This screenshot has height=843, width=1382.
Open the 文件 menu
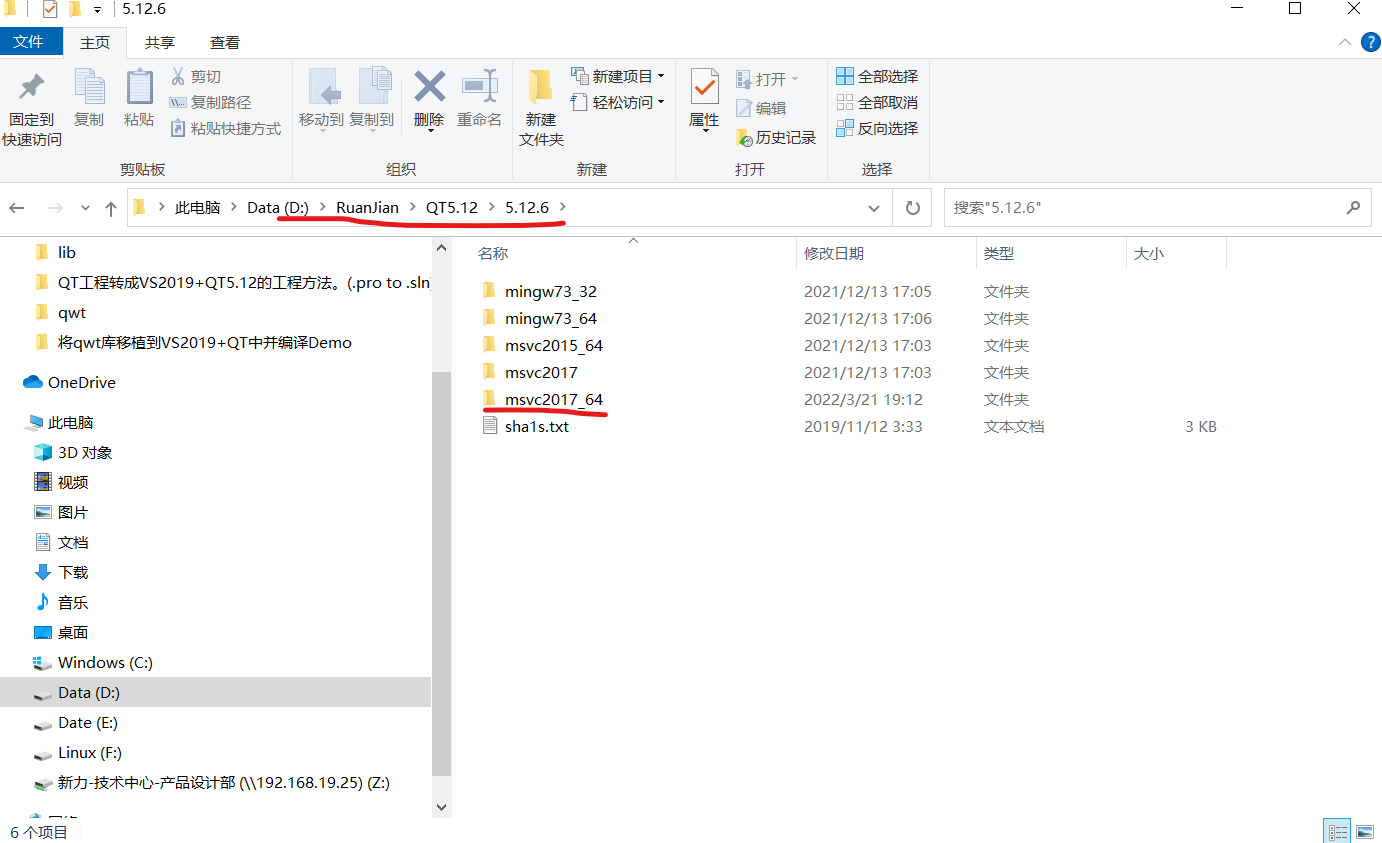coord(32,41)
